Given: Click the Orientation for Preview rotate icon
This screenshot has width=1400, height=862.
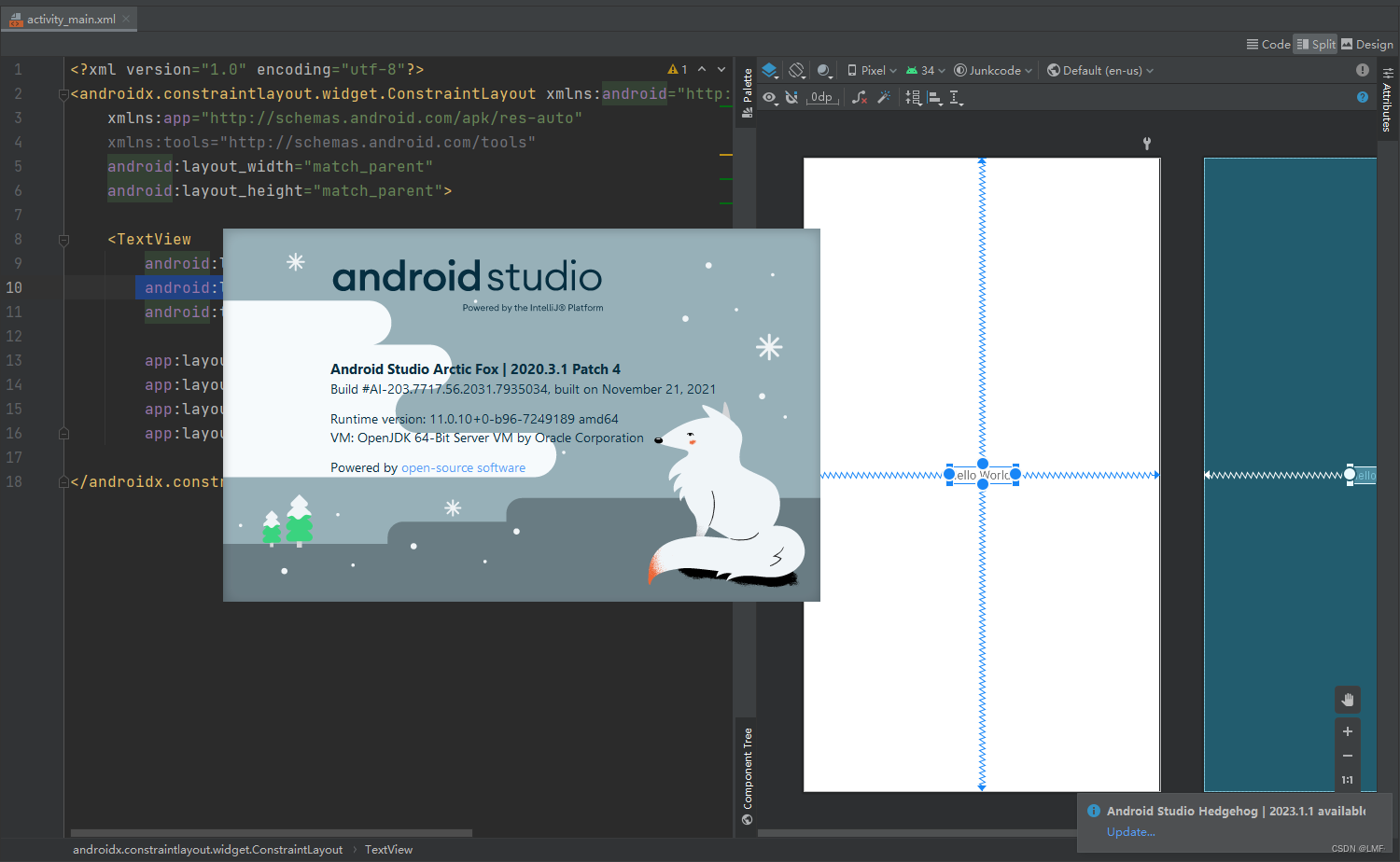Looking at the screenshot, I should tap(796, 70).
